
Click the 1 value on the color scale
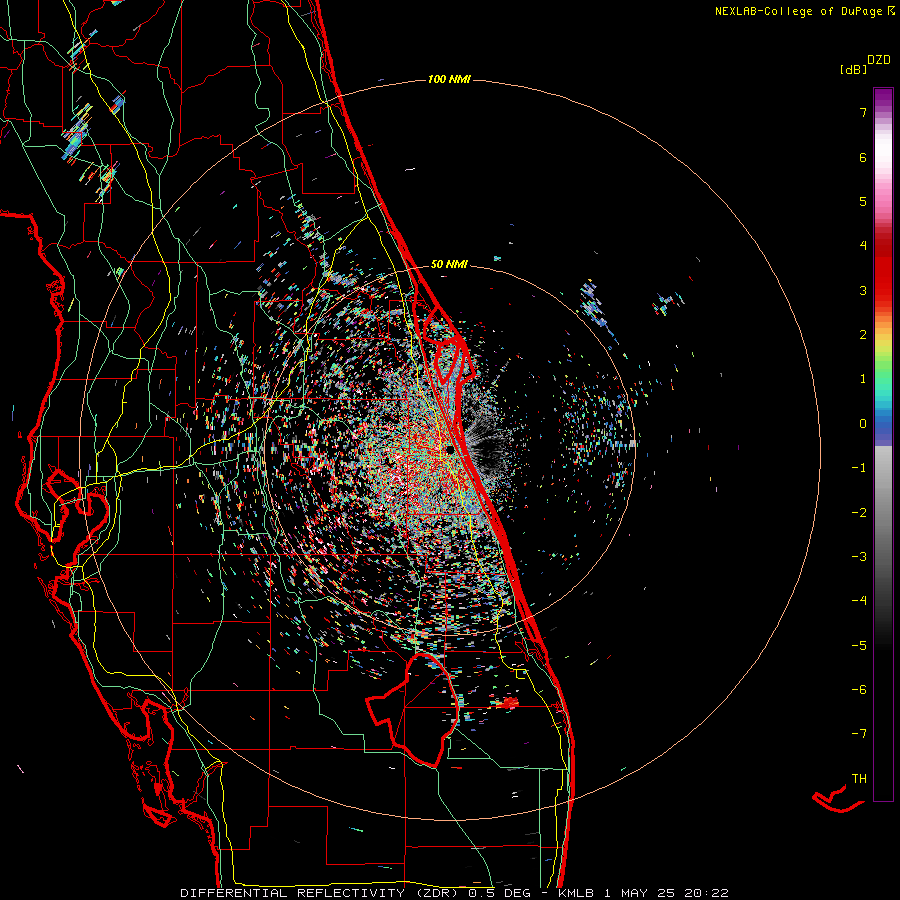[863, 379]
